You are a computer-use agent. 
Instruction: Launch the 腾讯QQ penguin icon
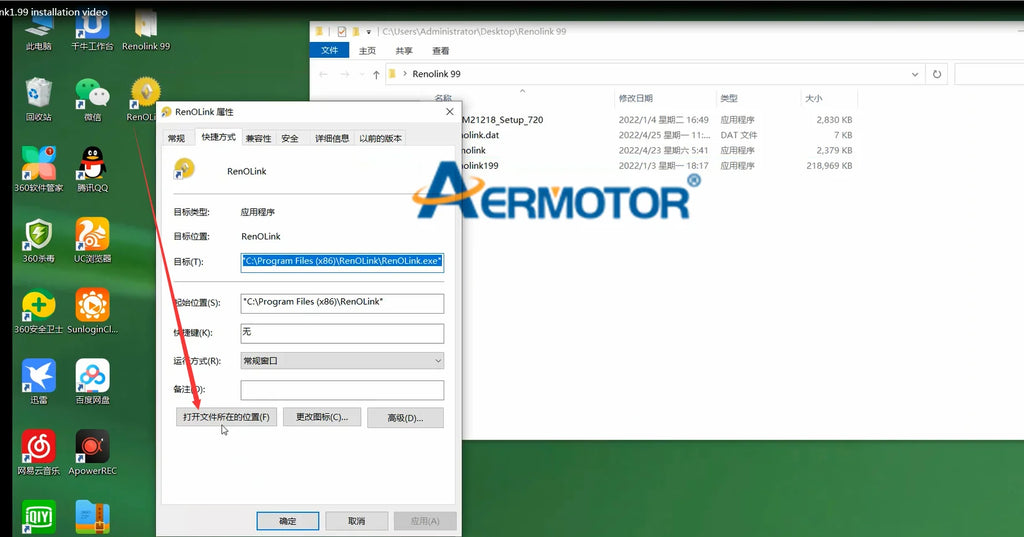(92, 169)
